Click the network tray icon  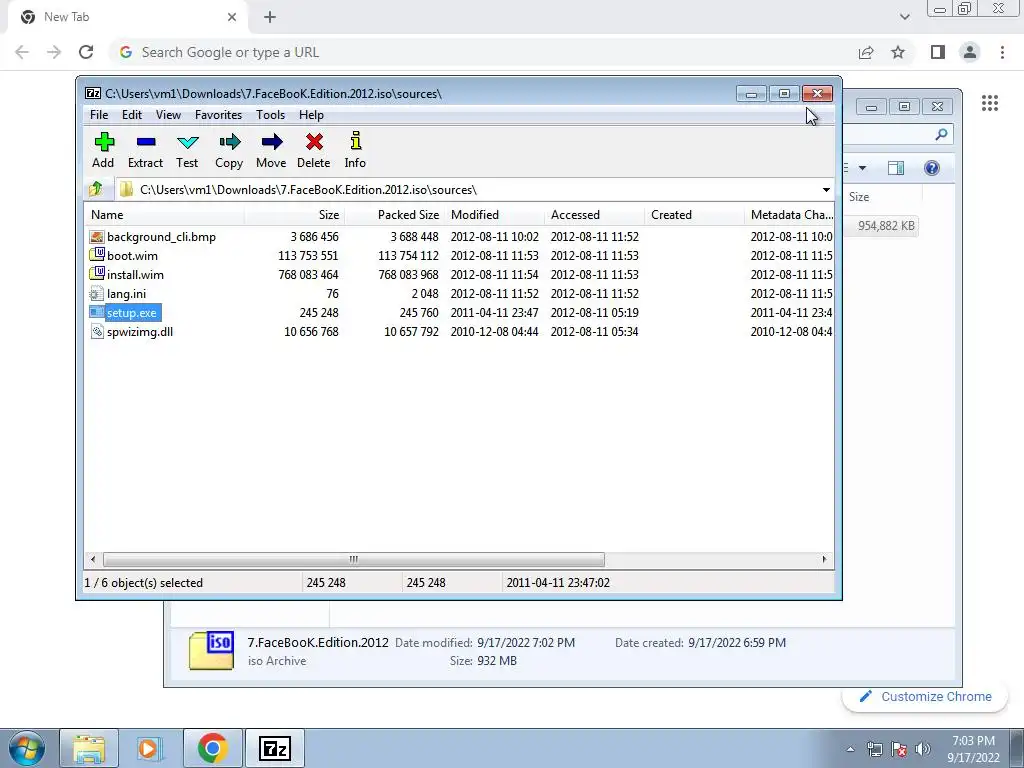point(874,749)
